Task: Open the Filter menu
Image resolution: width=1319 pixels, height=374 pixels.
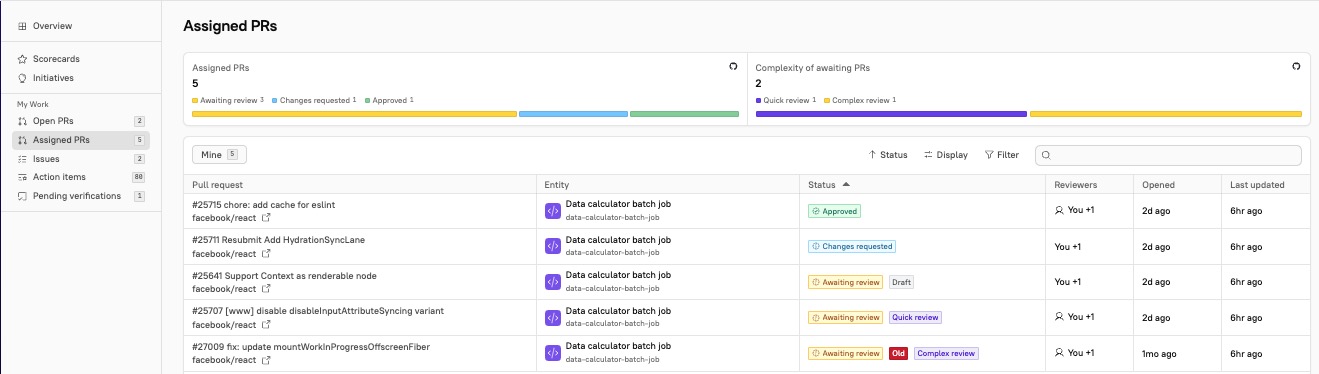Action: 1002,155
